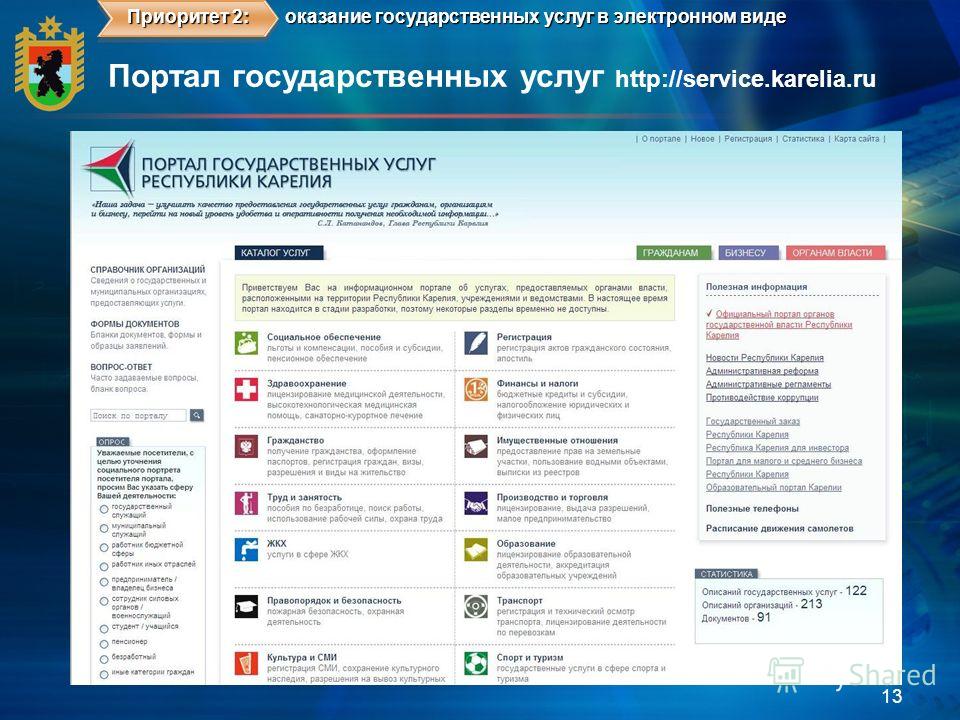Open Расписание движения самолетов link

[779, 528]
